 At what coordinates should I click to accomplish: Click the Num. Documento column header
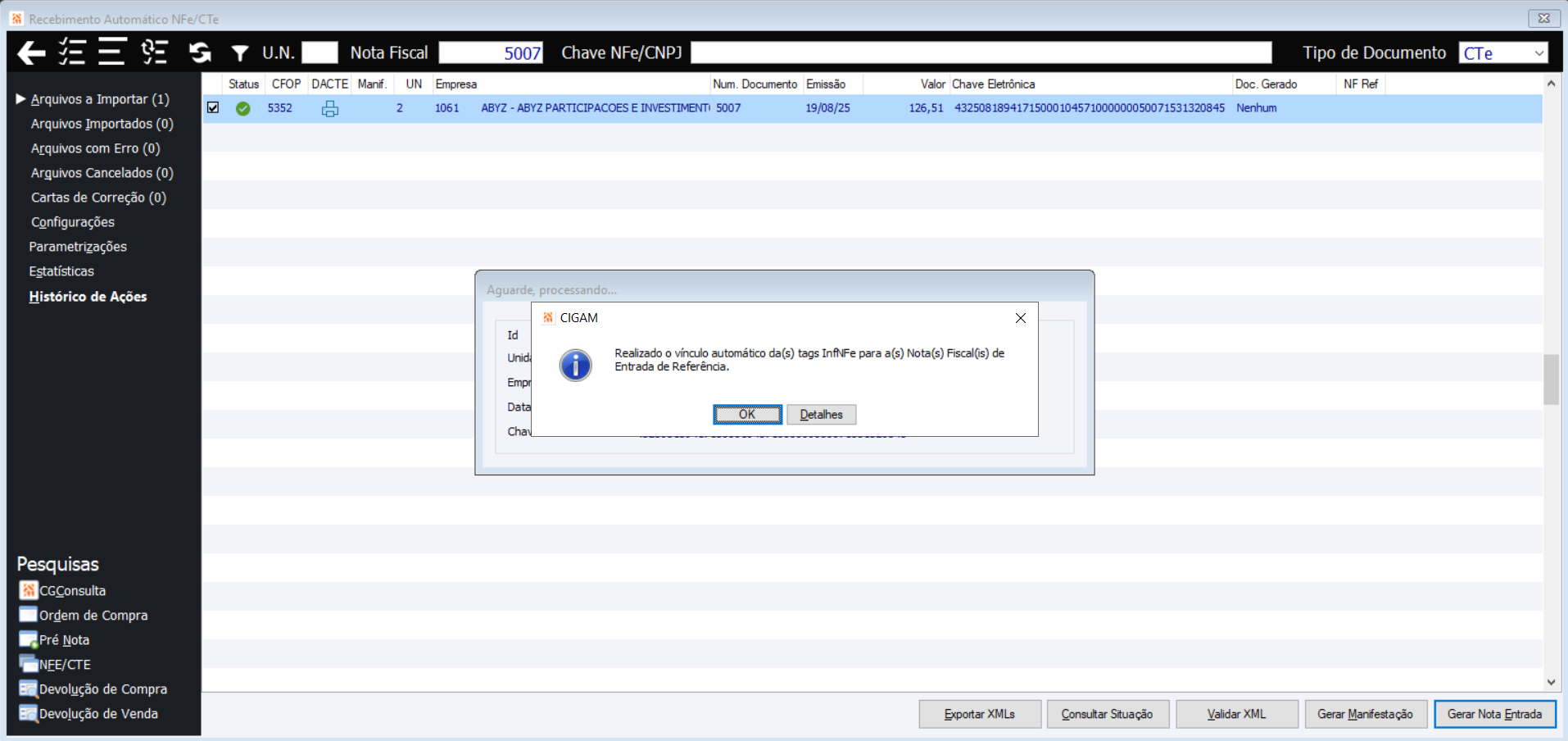coord(755,84)
